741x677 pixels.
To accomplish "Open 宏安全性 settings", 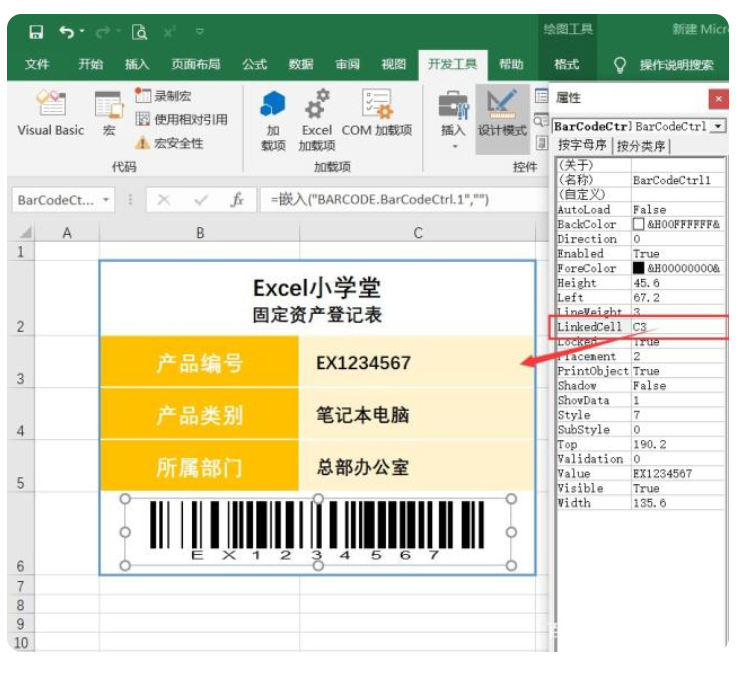I will click(x=169, y=143).
